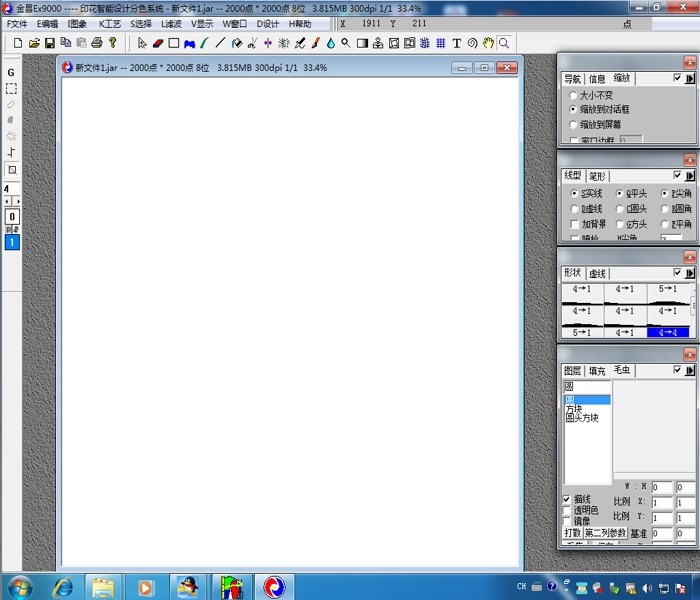The width and height of the screenshot is (700, 600).
Task: Select the straight line tool
Action: (x=220, y=43)
